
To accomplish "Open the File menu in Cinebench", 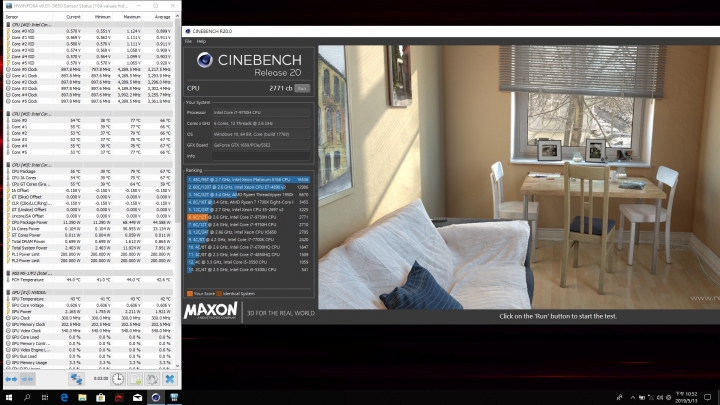I will tap(188, 41).
